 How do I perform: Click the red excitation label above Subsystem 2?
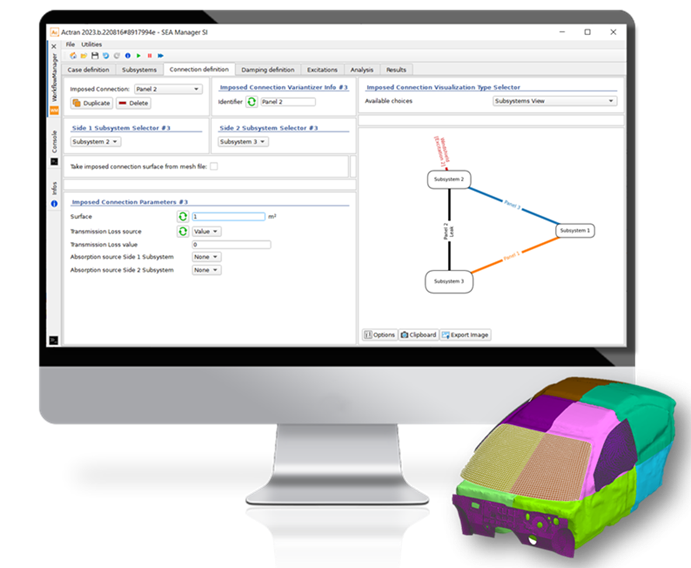(442, 152)
